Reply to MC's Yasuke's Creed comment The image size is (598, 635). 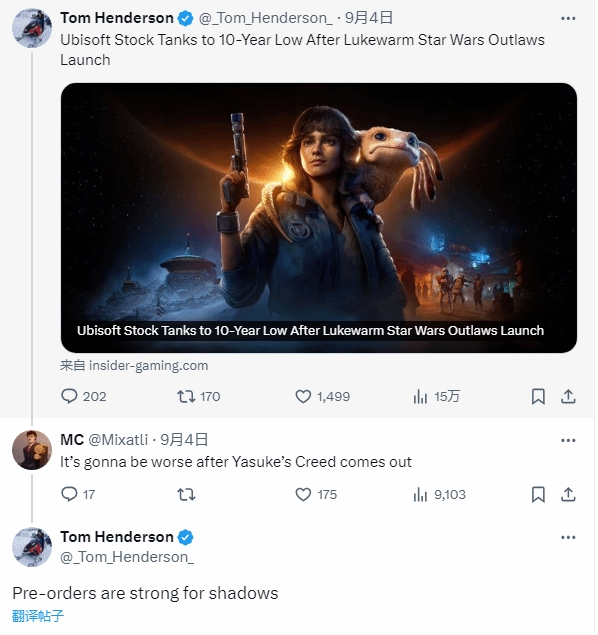click(x=77, y=494)
